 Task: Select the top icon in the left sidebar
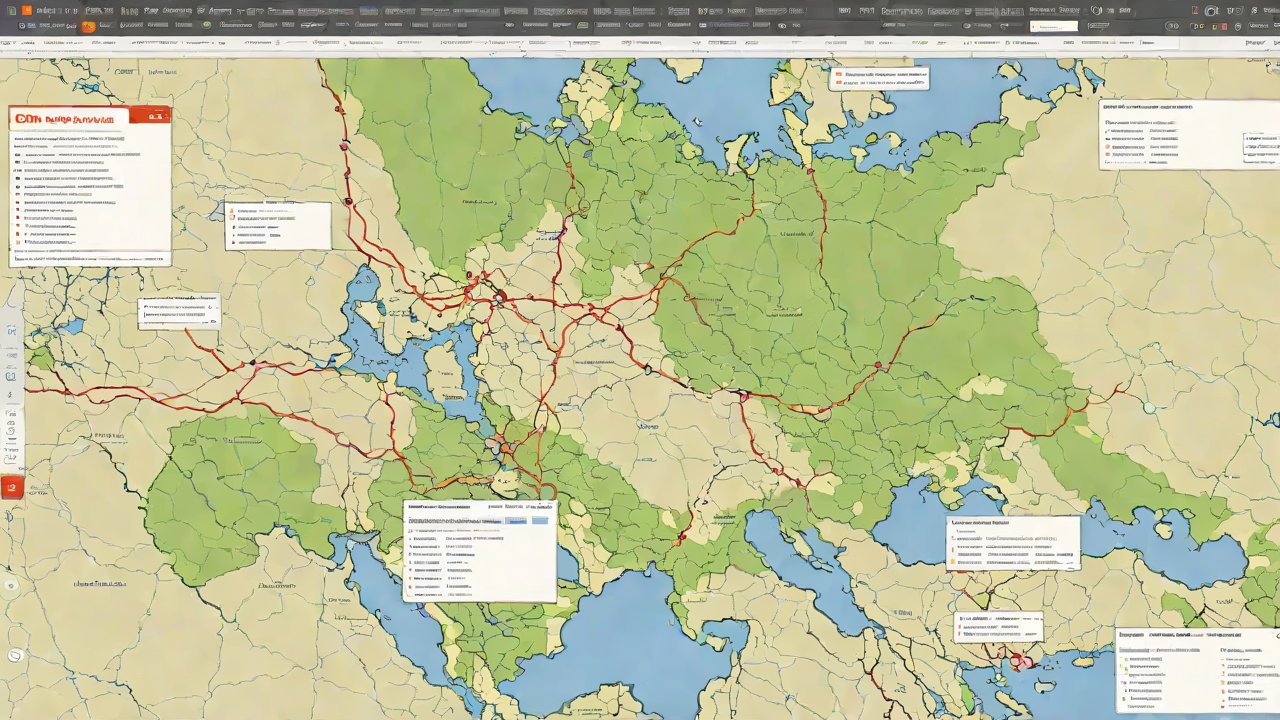pyautogui.click(x=11, y=331)
